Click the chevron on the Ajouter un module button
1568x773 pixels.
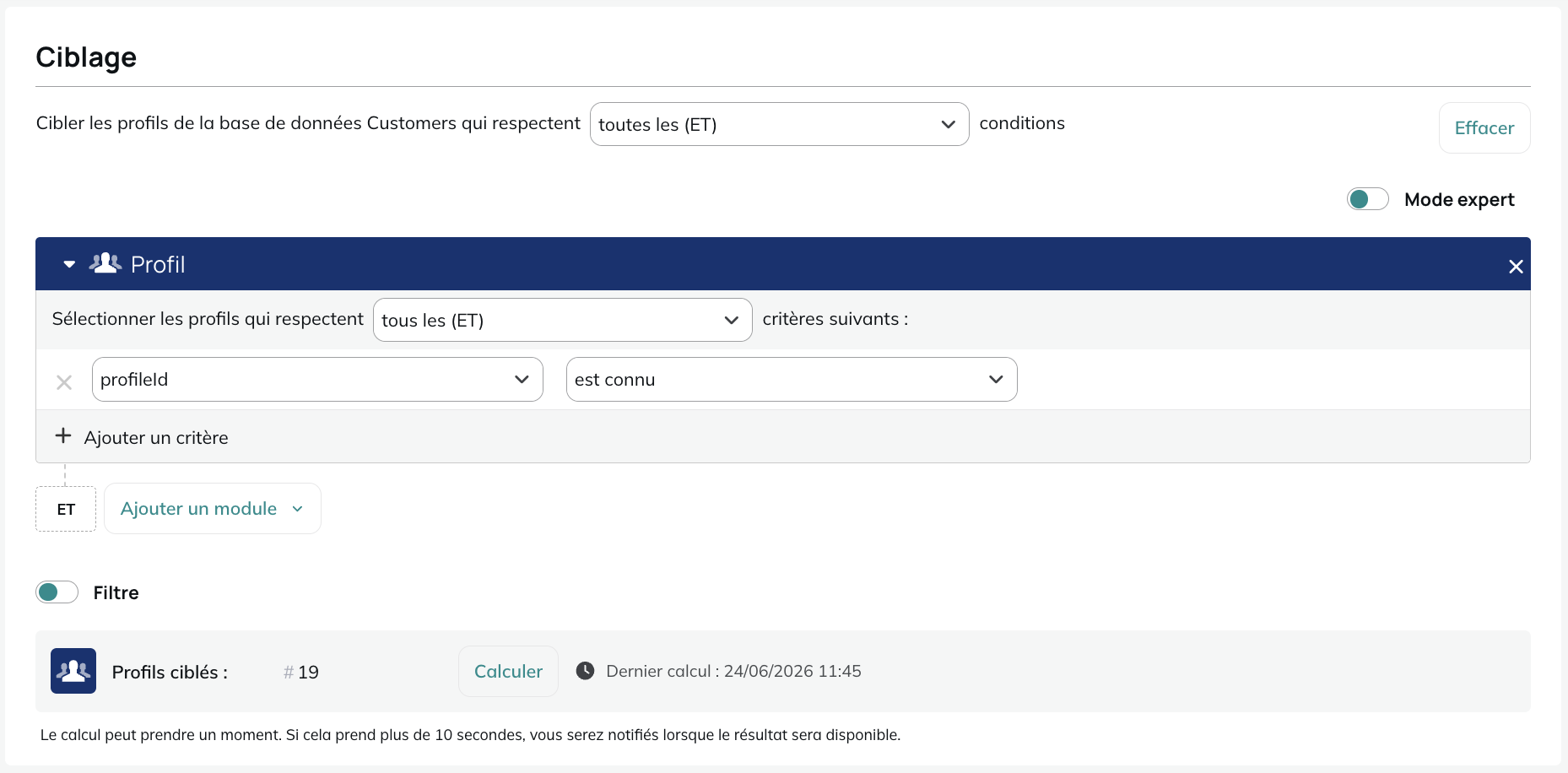click(x=297, y=509)
